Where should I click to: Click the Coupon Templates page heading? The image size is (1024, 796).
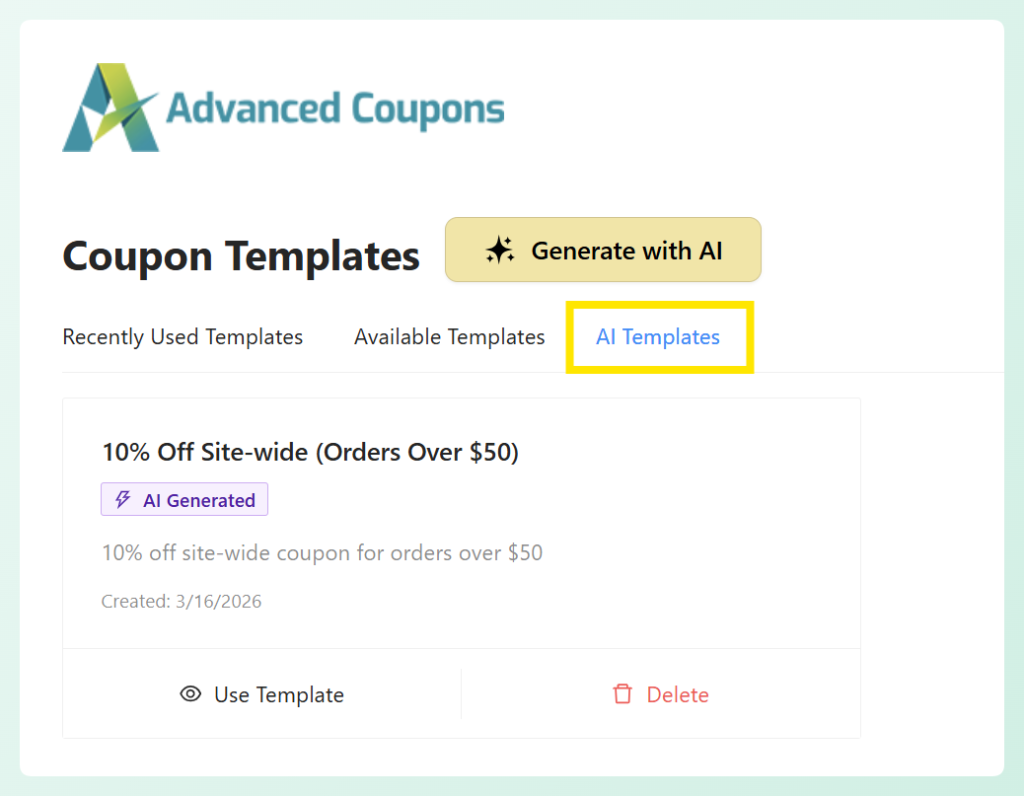(x=240, y=256)
